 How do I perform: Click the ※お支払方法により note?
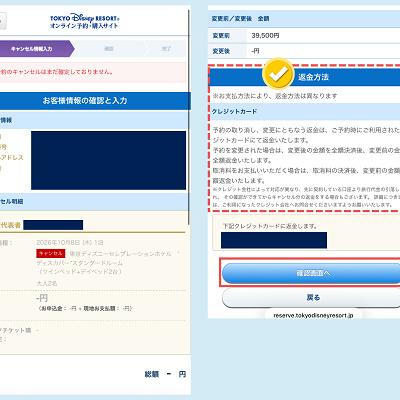tap(275, 96)
